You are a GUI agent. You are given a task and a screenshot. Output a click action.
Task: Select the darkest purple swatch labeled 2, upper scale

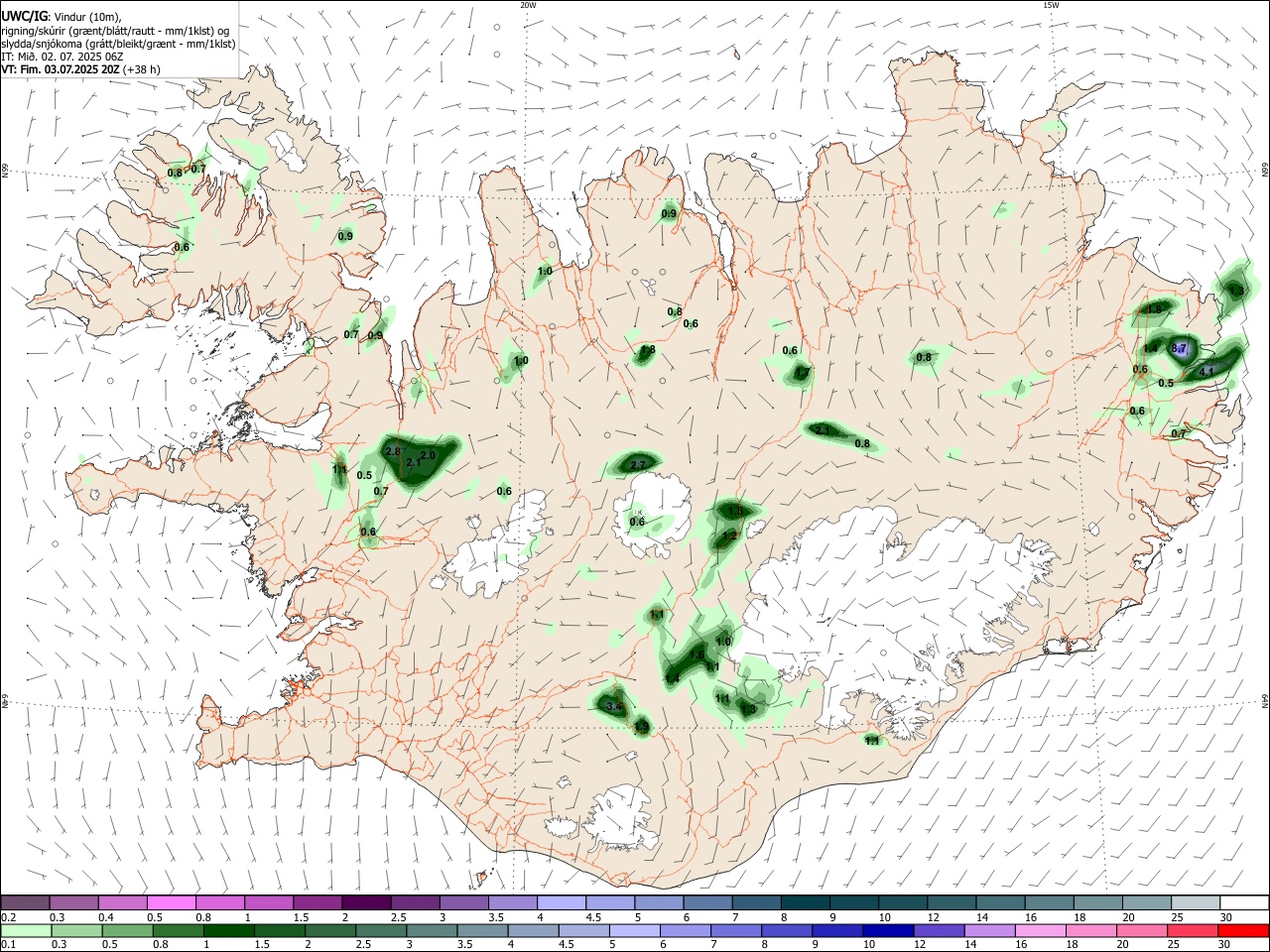[x=366, y=902]
